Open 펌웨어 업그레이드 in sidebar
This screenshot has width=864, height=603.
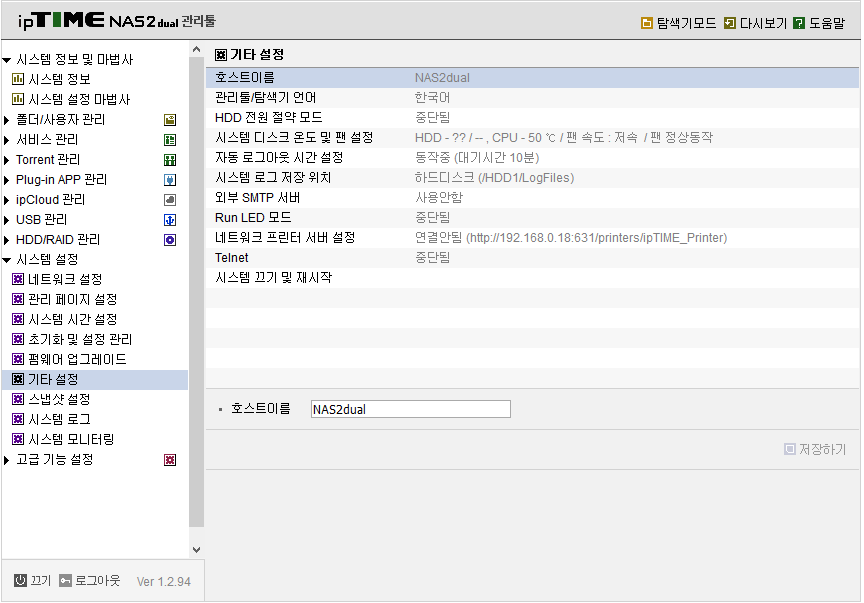pos(77,359)
